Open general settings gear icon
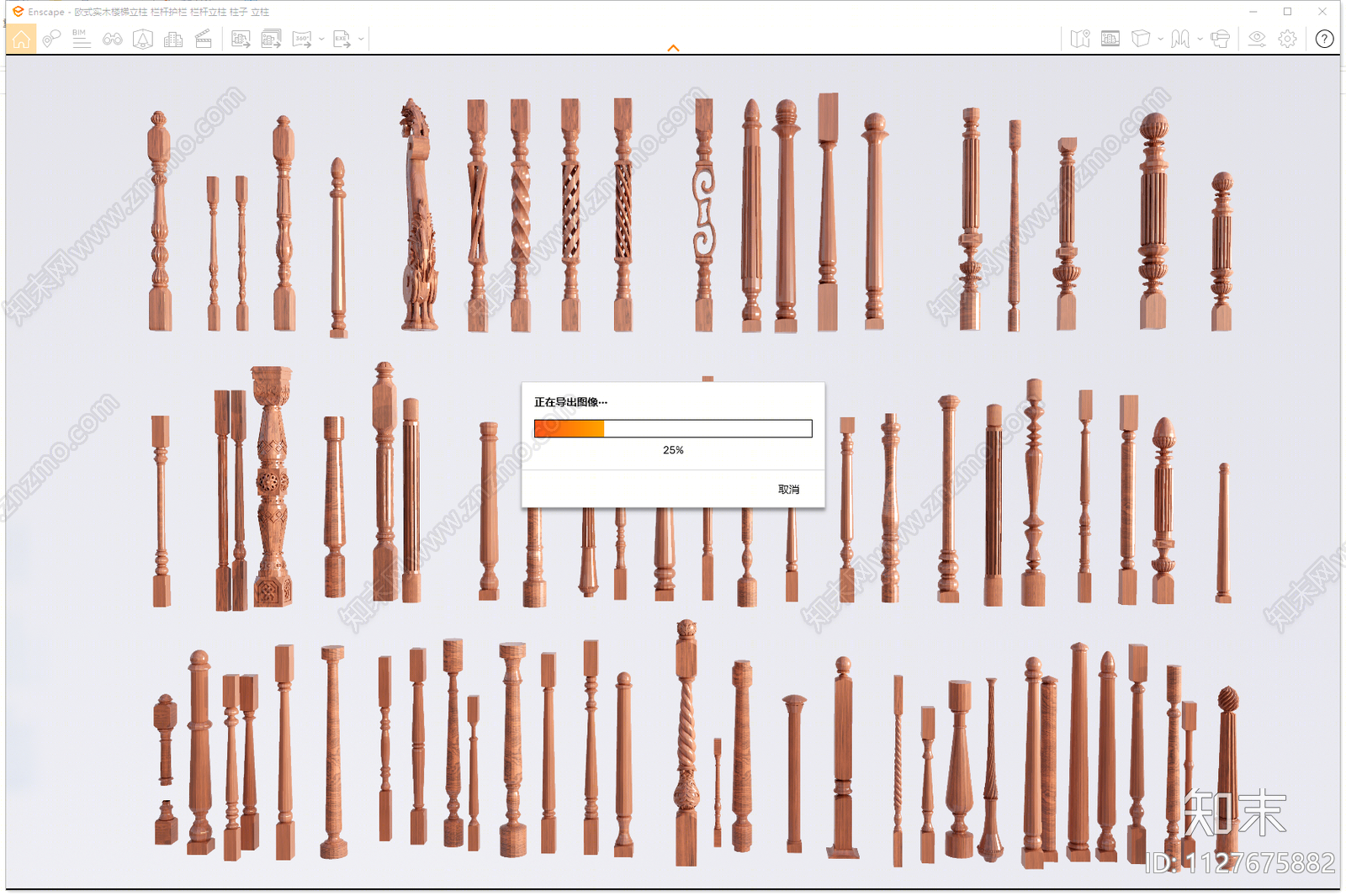Image resolution: width=1346 pixels, height=896 pixels. point(1287,39)
